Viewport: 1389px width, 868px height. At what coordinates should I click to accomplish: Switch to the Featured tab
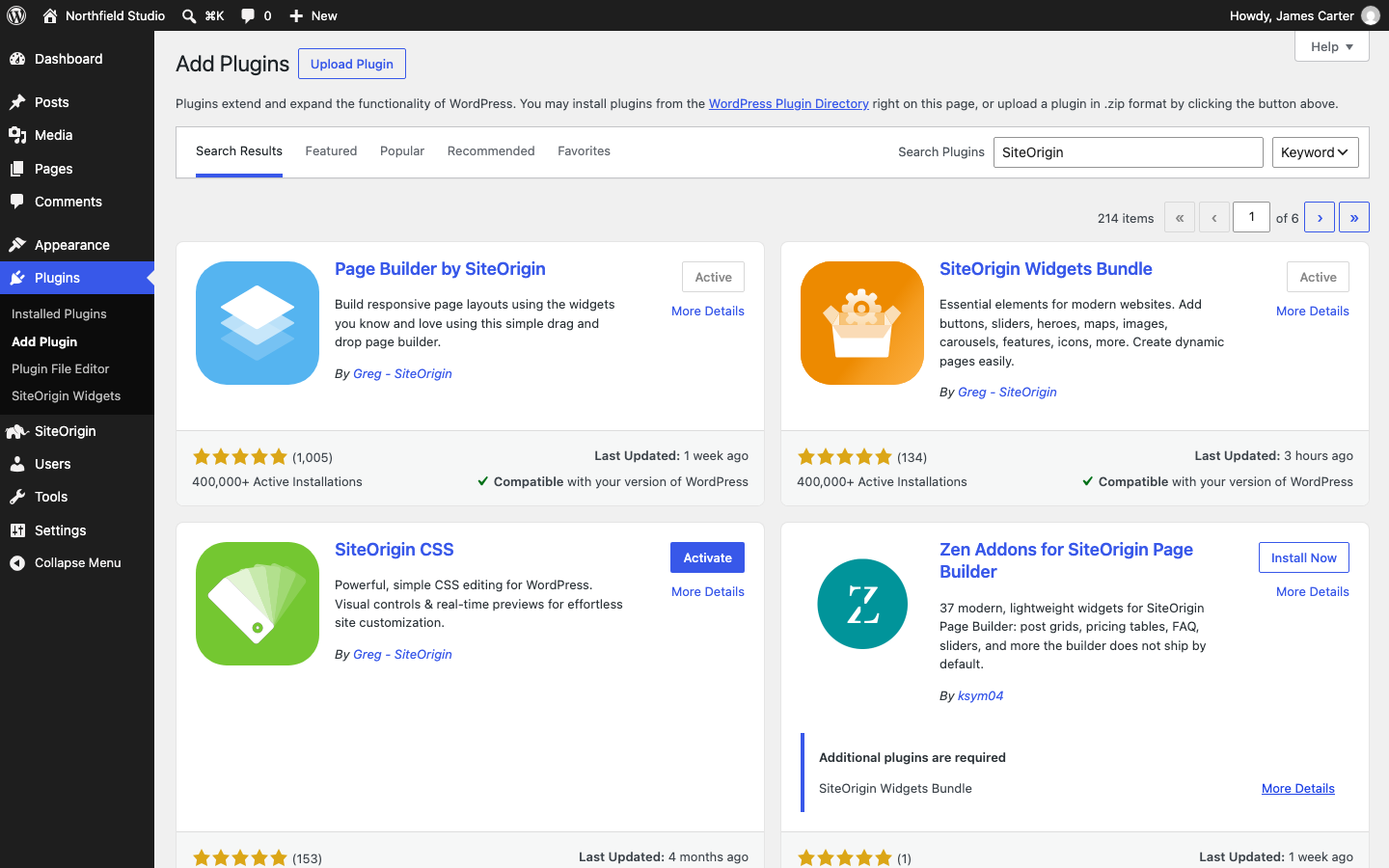[x=331, y=151]
